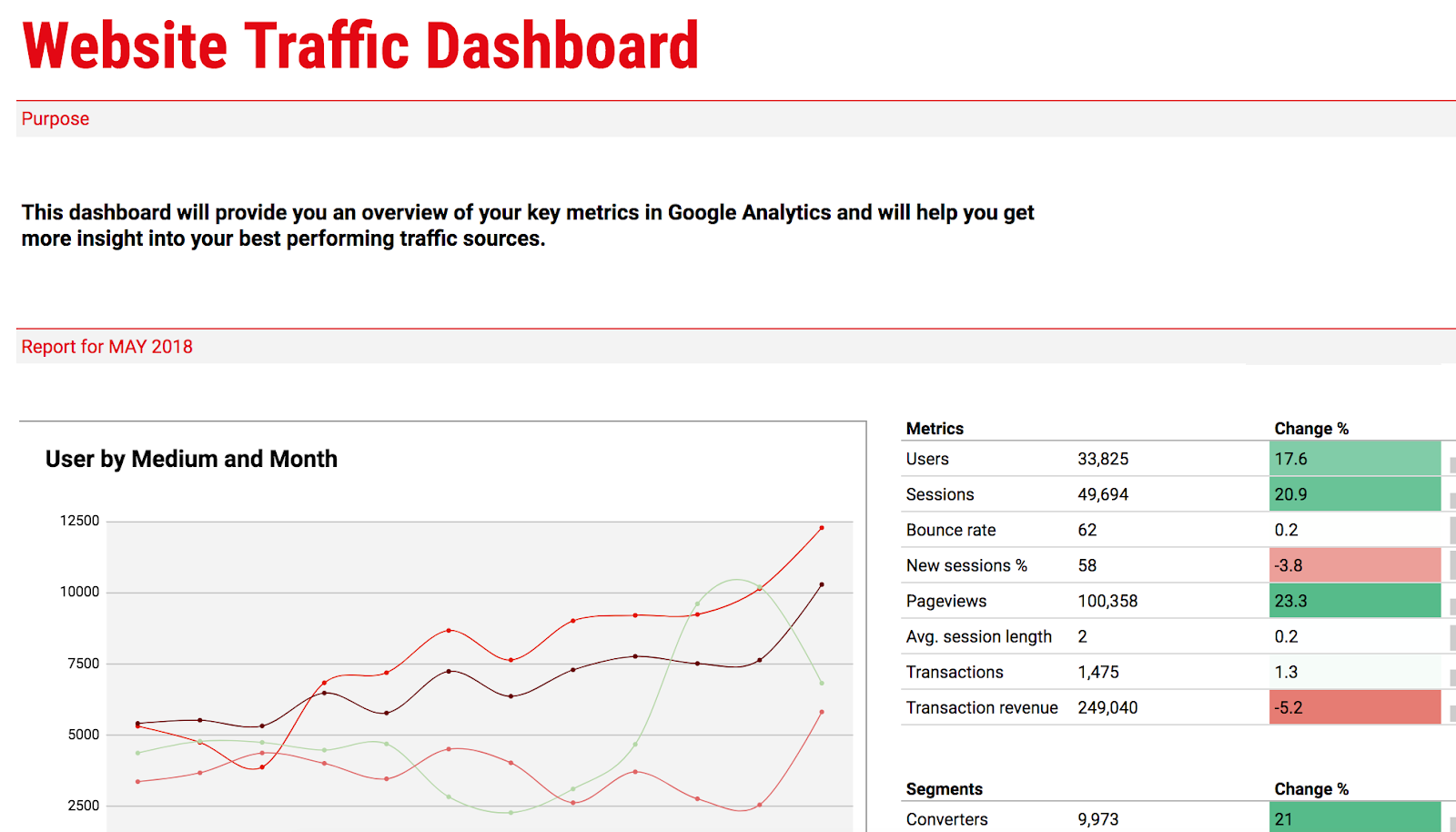Viewport: 1456px width, 832px height.
Task: Select the Purpose section header
Action: point(55,118)
